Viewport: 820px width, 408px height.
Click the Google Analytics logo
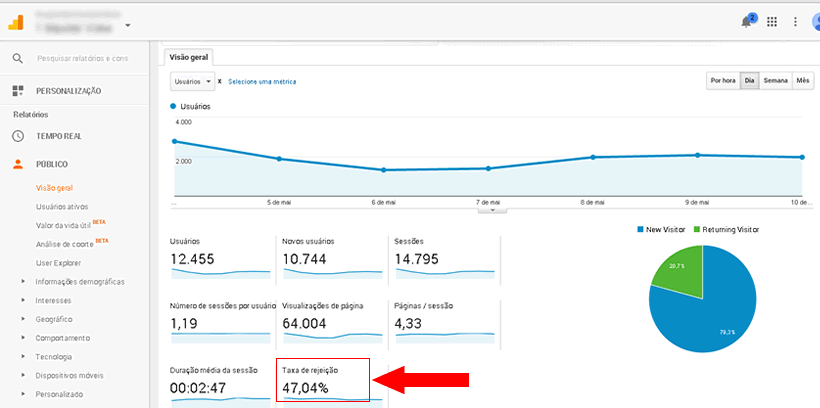(x=16, y=22)
